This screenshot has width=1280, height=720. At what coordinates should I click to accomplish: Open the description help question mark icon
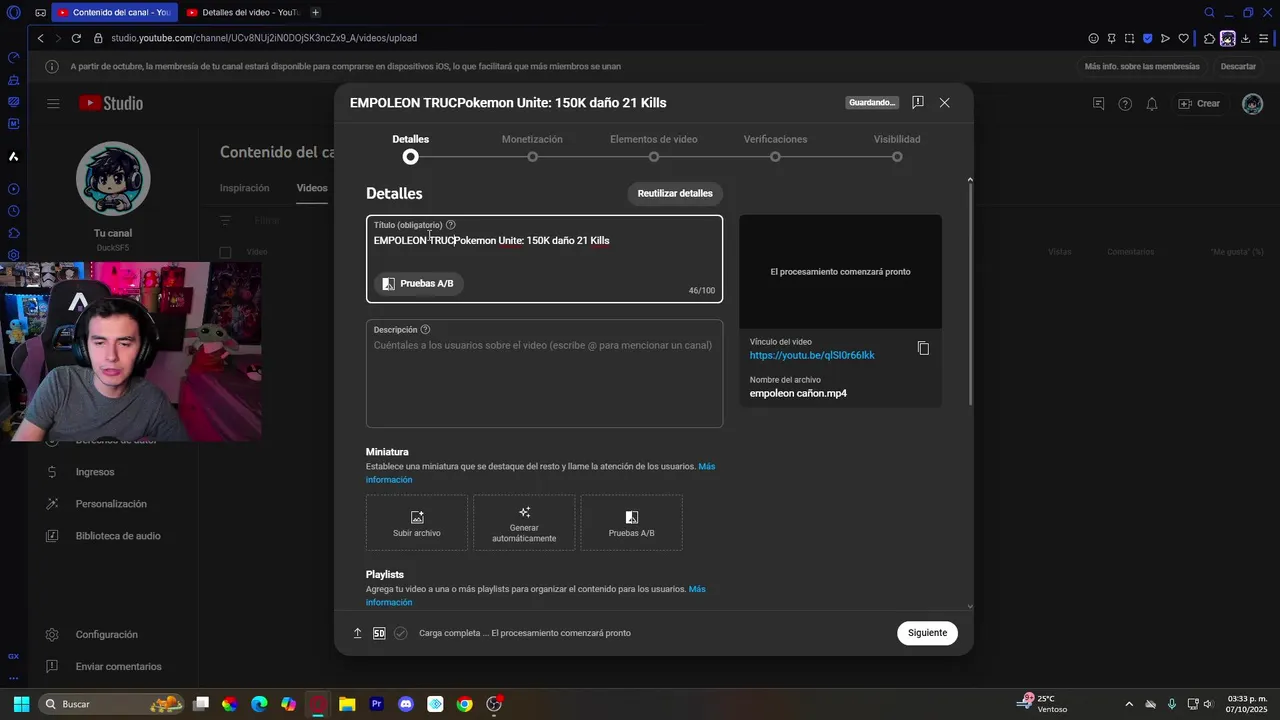[425, 330]
